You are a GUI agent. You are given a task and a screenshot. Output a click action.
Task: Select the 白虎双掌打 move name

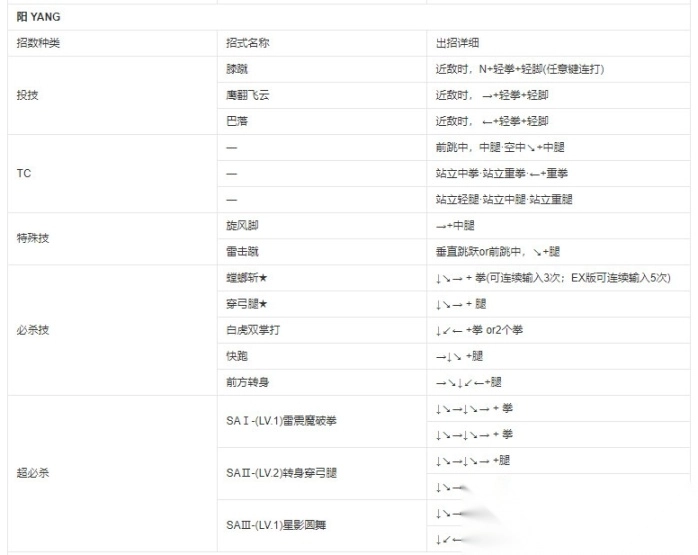pos(253,330)
